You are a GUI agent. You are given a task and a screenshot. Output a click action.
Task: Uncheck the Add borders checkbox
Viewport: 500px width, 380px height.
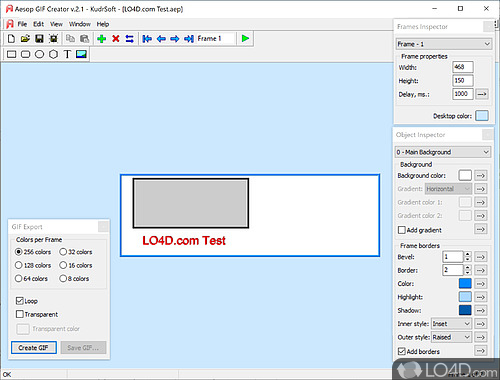[x=402, y=351]
